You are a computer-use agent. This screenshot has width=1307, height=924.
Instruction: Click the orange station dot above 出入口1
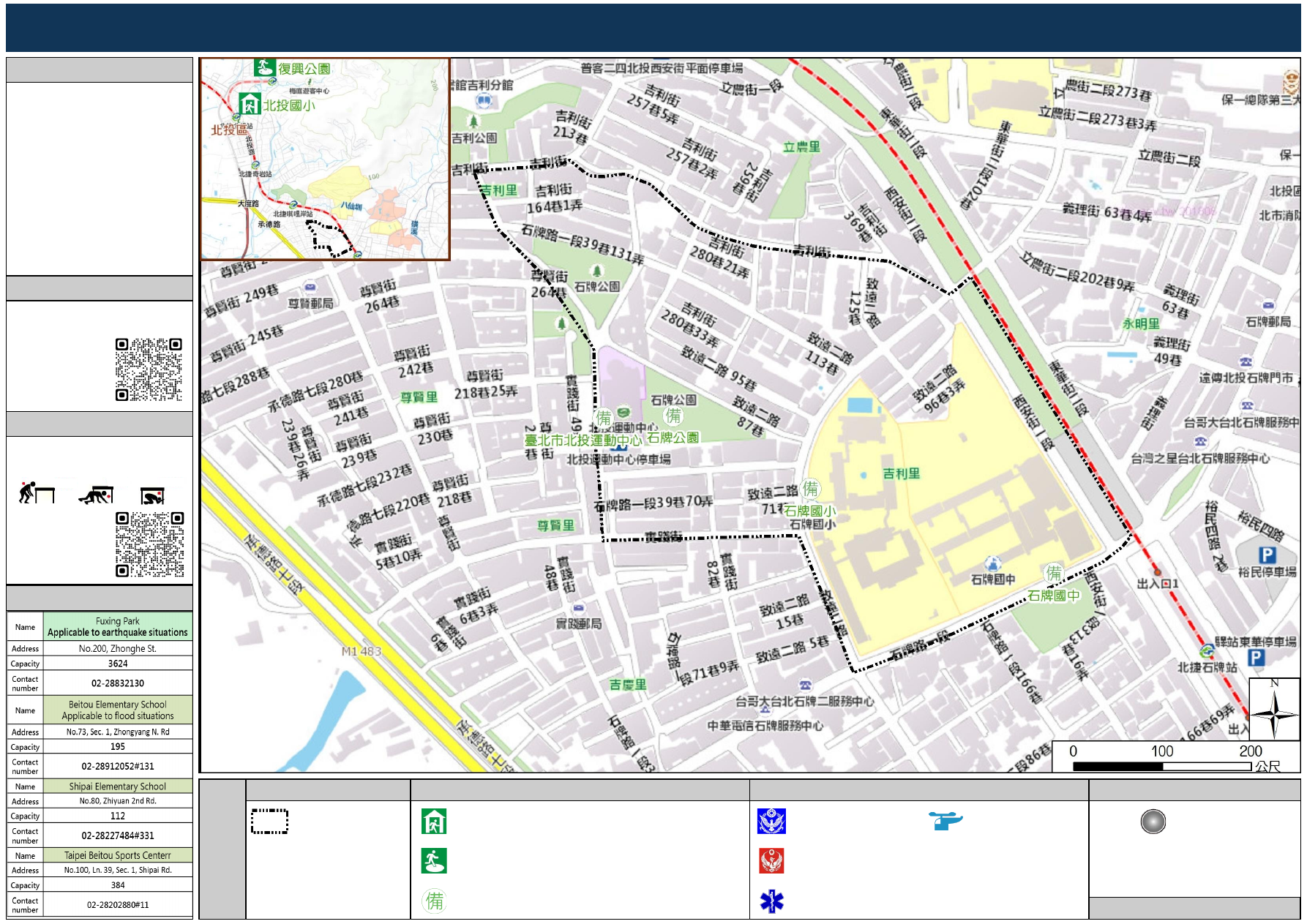(x=1157, y=572)
